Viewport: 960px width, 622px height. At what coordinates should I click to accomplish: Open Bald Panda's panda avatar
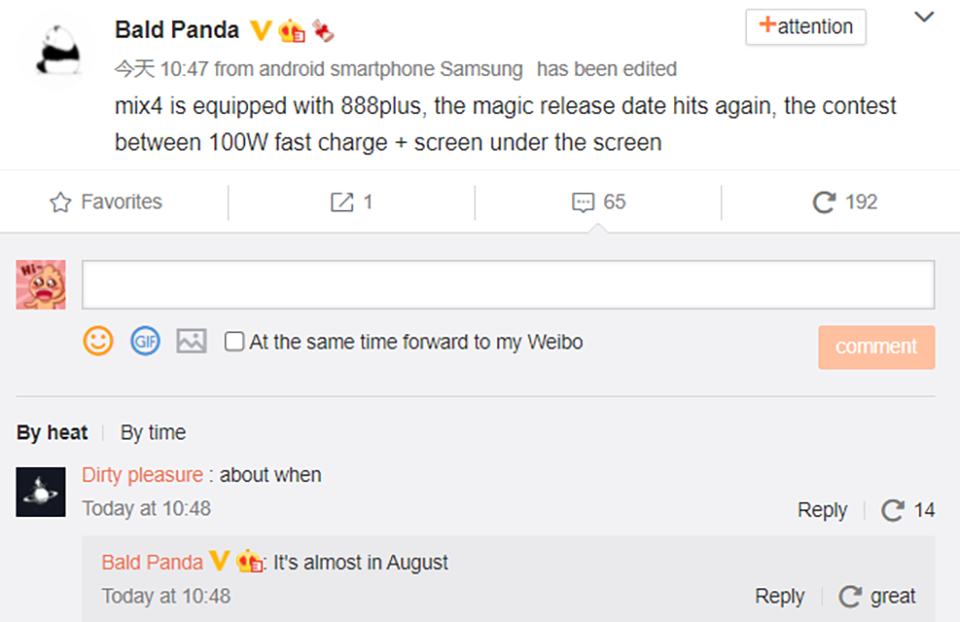59,51
